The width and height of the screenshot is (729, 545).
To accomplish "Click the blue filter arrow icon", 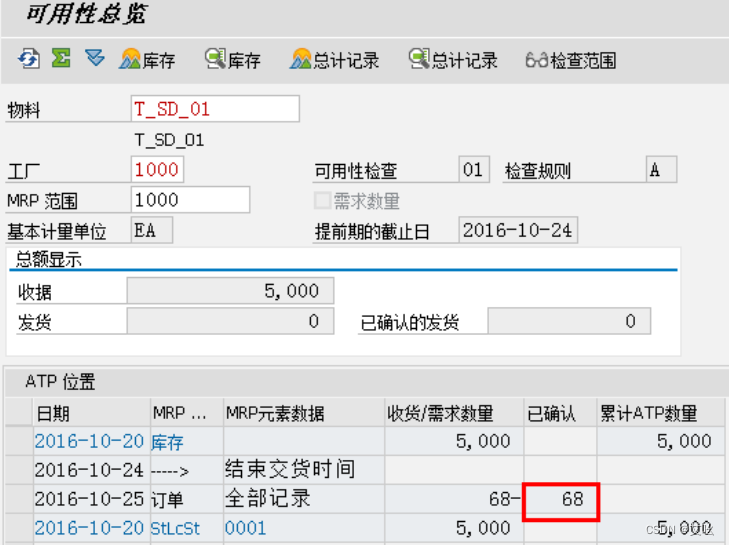I will (95, 58).
